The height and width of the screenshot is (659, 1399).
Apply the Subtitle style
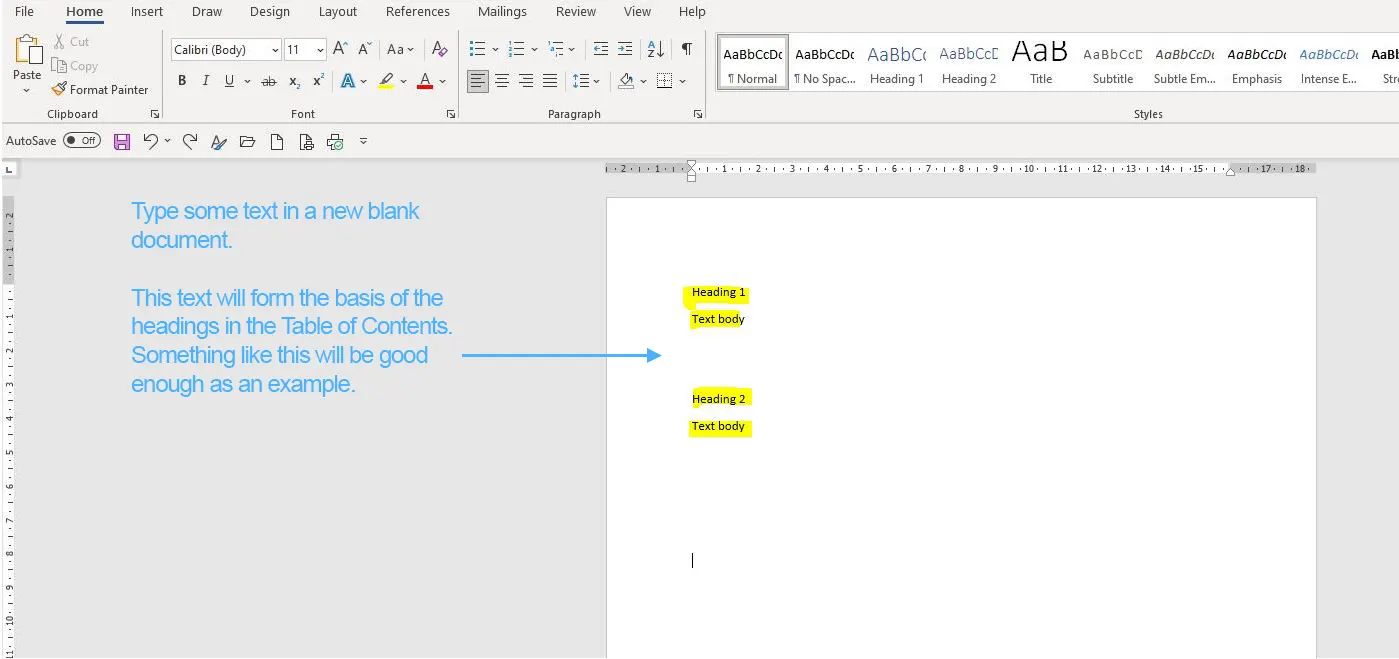click(x=1113, y=64)
